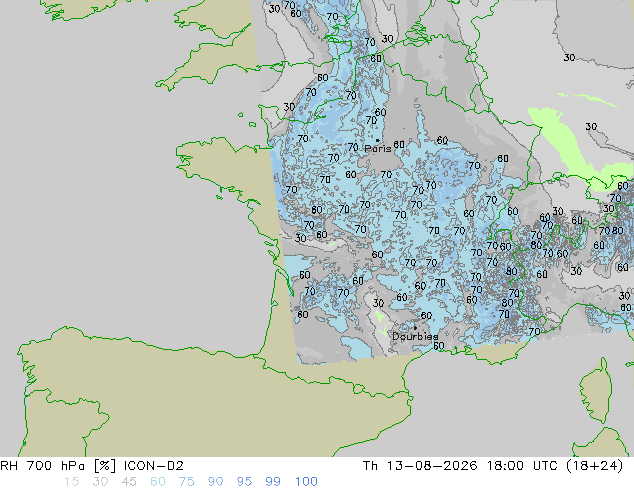Select the 100 value in the legend
The image size is (634, 490).
pos(306,482)
